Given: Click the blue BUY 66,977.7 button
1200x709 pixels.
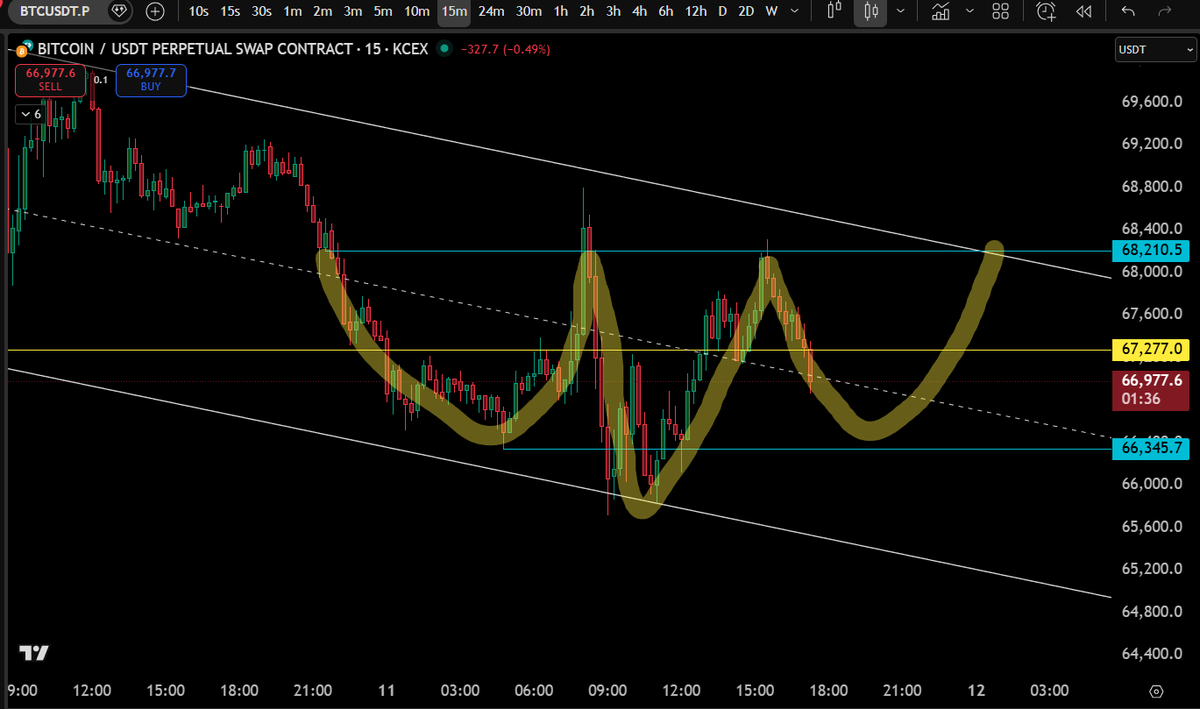Looking at the screenshot, I should (x=151, y=80).
